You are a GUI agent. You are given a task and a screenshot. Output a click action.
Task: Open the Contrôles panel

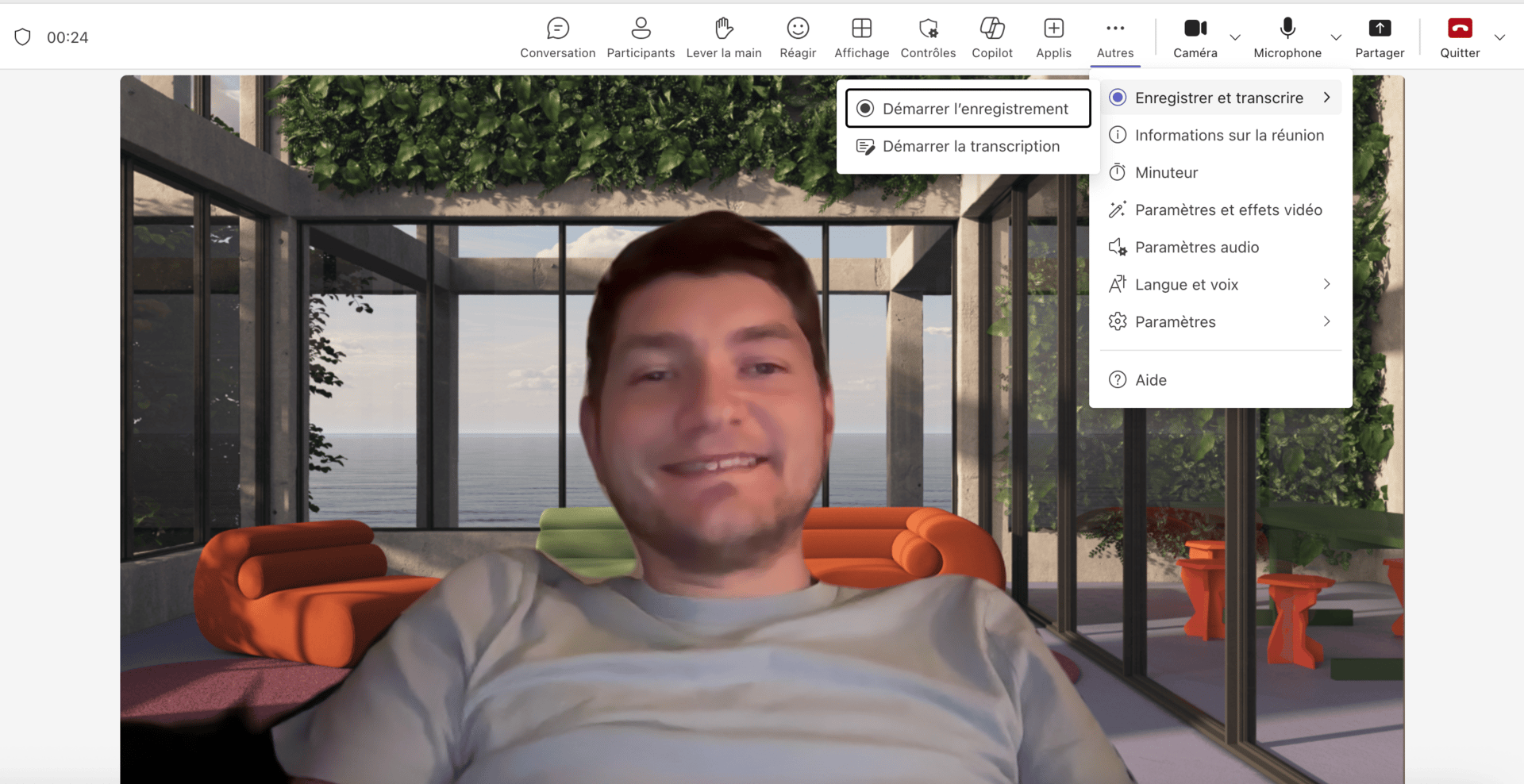(x=928, y=37)
